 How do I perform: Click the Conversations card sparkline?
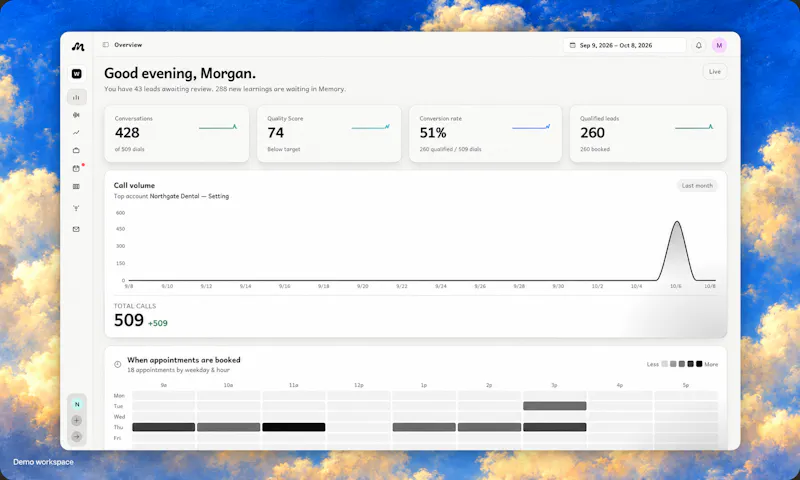tap(218, 127)
